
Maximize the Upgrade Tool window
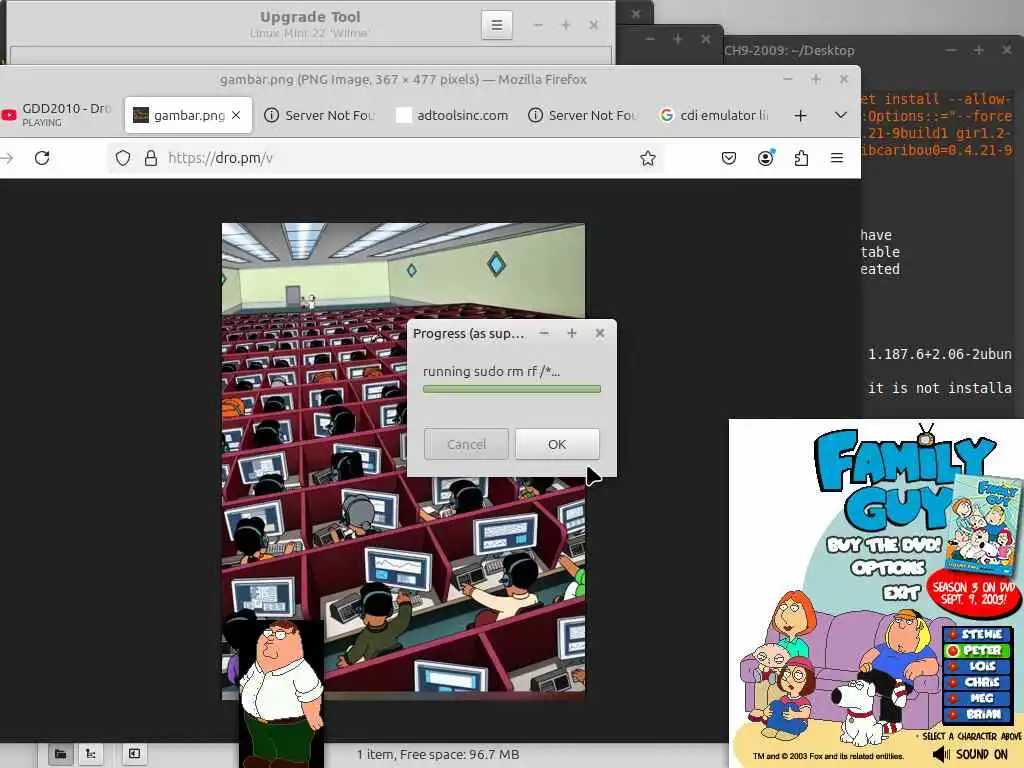click(566, 25)
